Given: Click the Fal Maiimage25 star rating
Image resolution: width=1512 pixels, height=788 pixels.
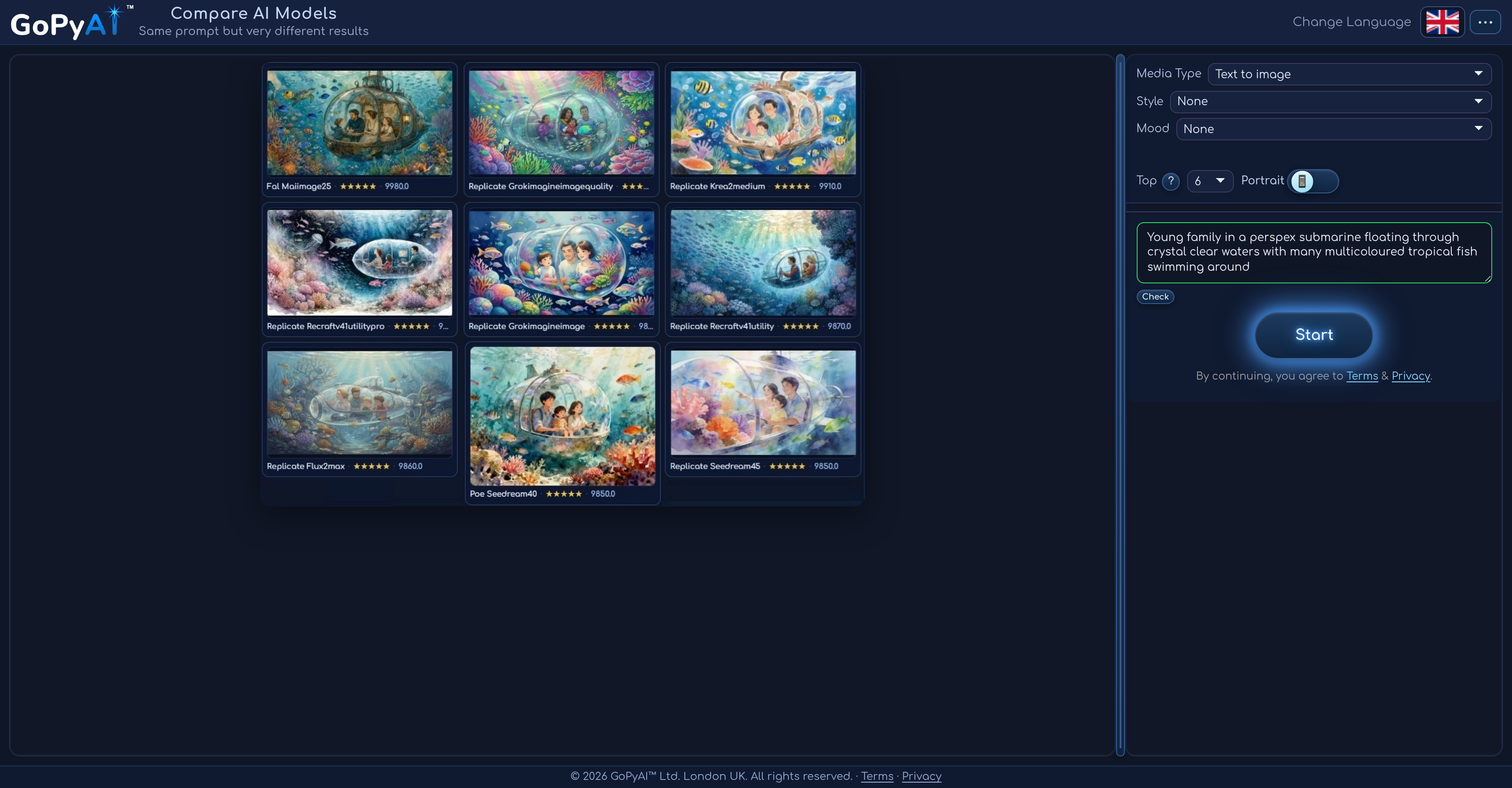Looking at the screenshot, I should [x=358, y=187].
